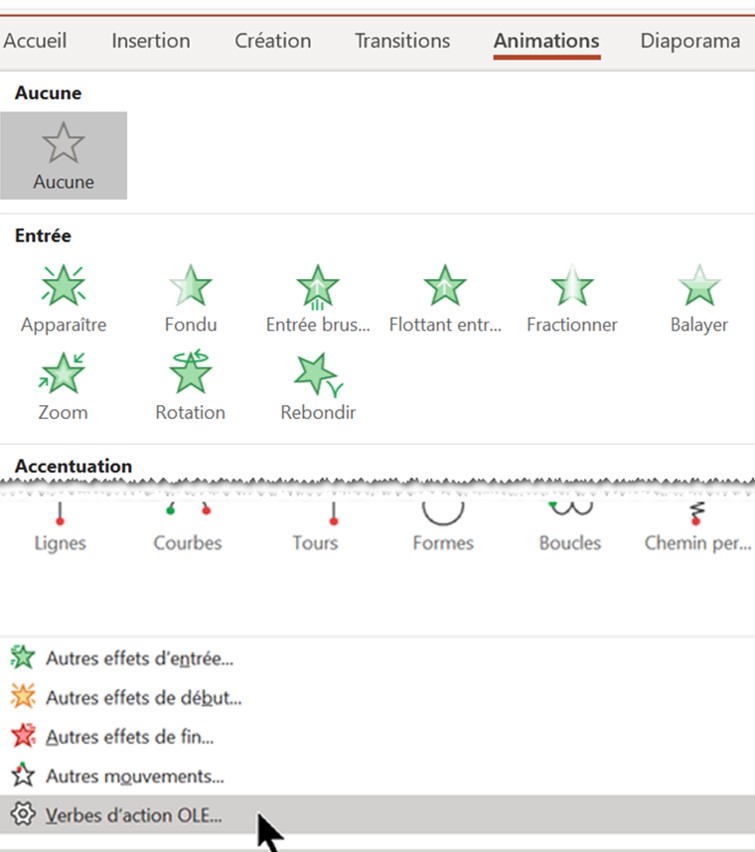Viewport: 755px width, 852px height.
Task: Click Verbes d'action OLE option
Action: 134,815
